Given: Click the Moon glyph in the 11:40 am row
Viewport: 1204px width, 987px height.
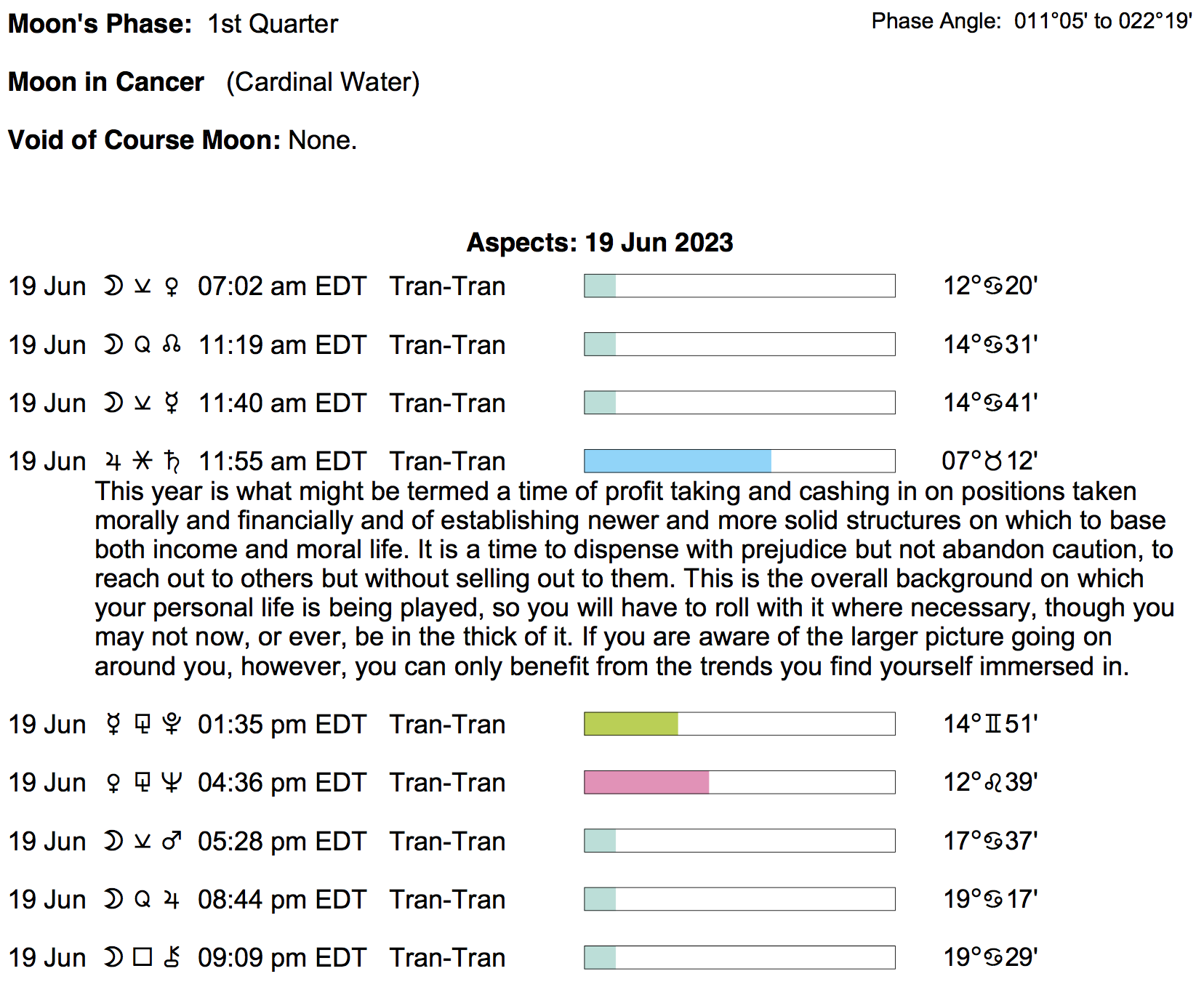Looking at the screenshot, I should (113, 403).
